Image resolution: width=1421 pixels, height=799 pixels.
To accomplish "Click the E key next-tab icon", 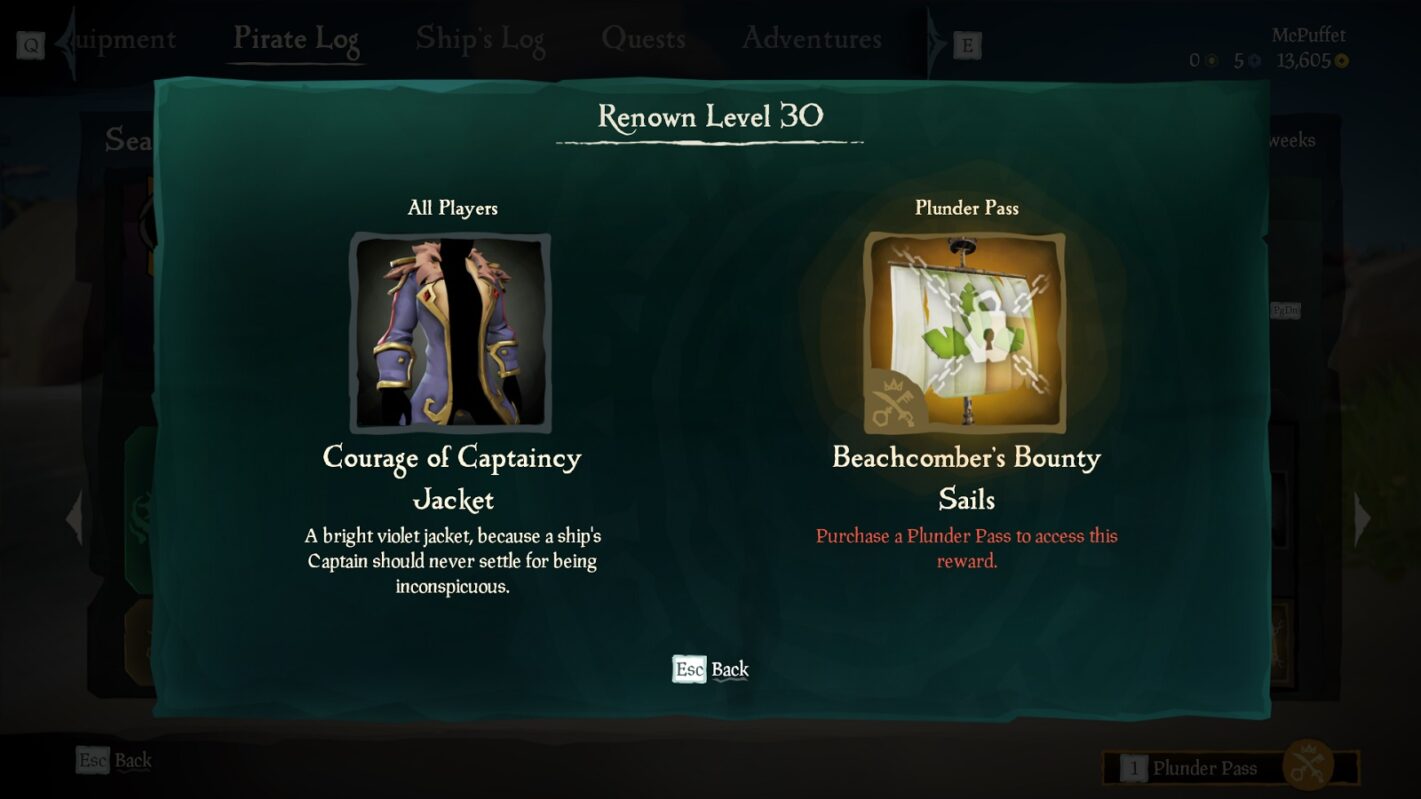I will pyautogui.click(x=967, y=45).
